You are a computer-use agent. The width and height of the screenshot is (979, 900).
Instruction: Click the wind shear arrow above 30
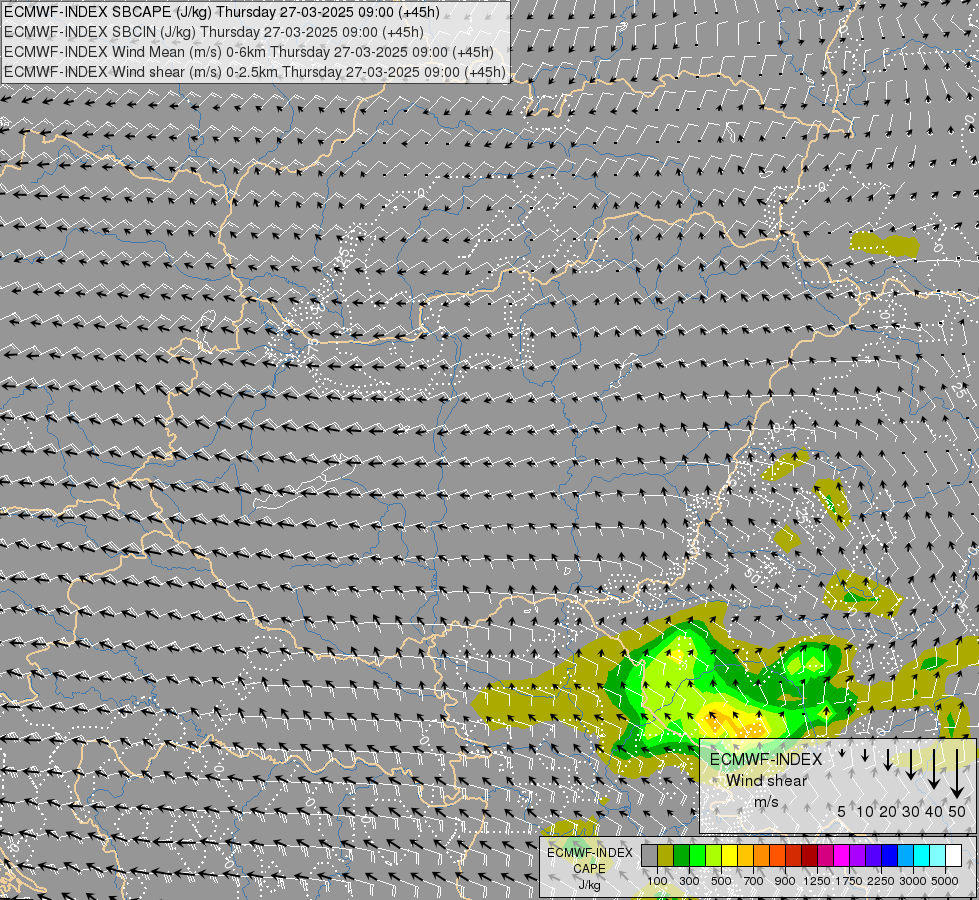coord(911,764)
